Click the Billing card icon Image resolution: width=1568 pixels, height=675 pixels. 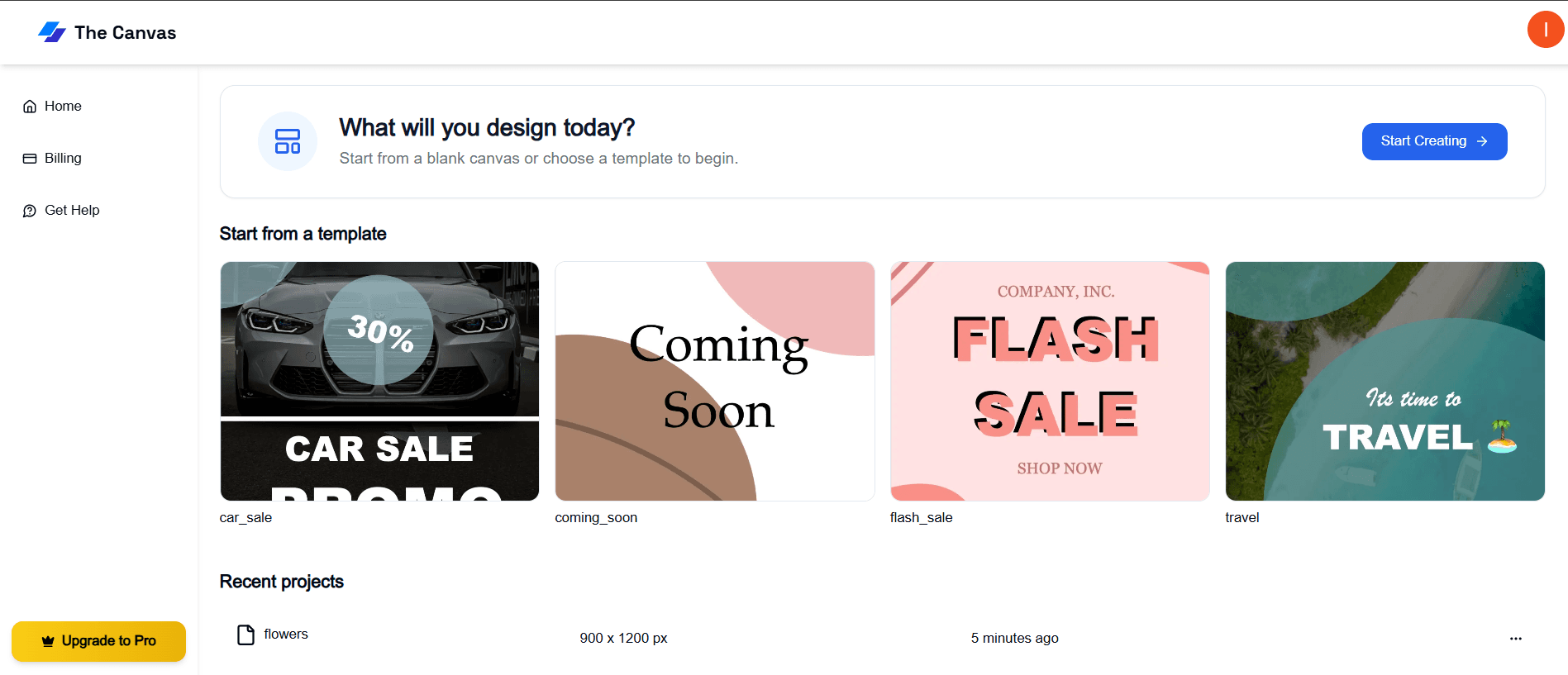(30, 159)
